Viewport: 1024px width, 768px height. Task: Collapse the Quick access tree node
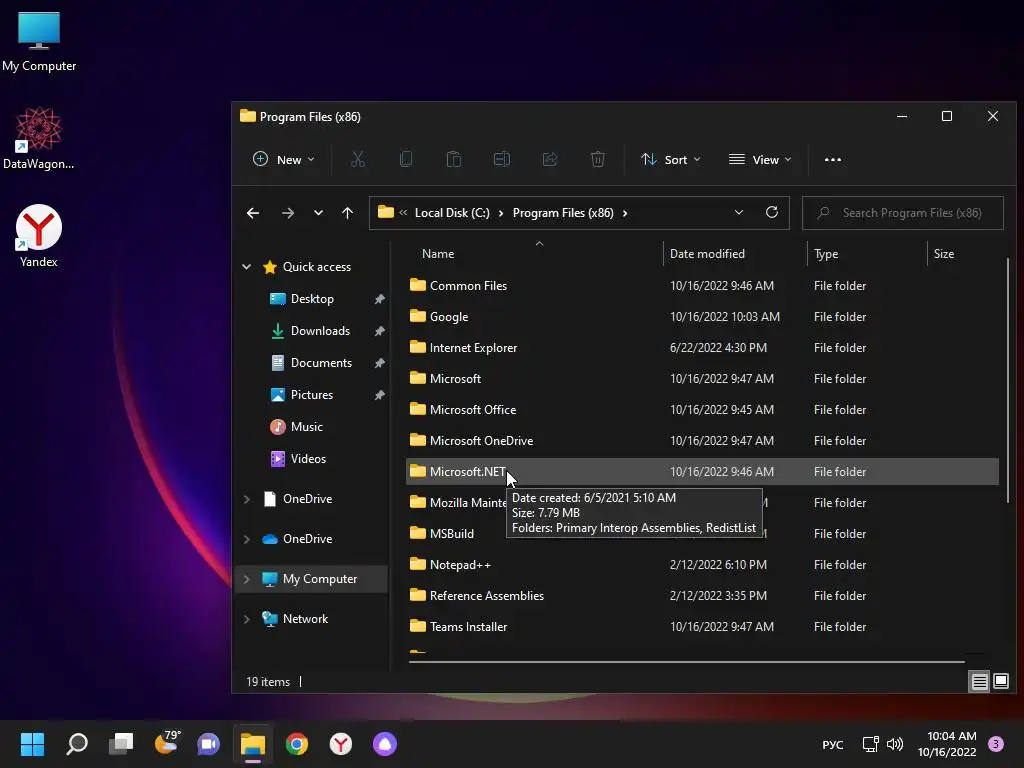(247, 266)
